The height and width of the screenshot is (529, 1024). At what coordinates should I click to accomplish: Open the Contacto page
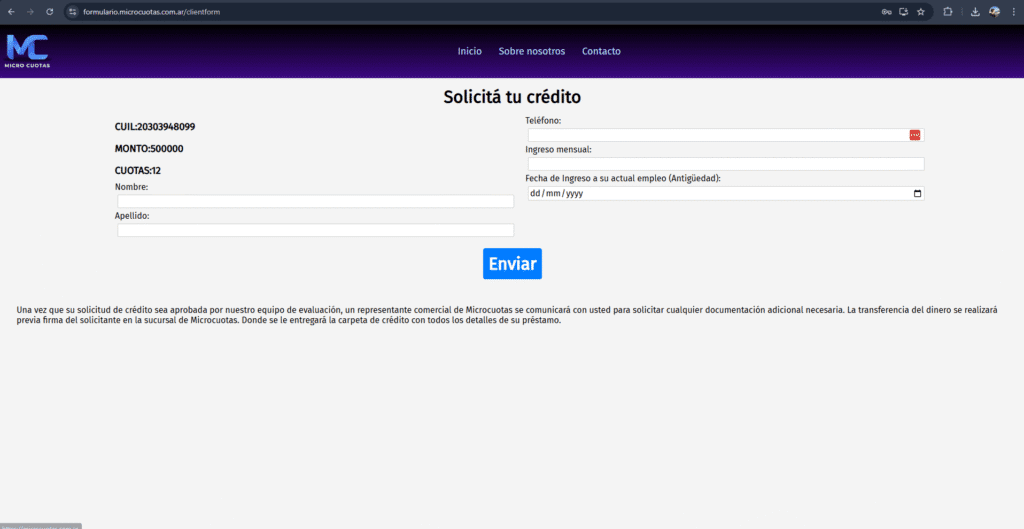click(601, 51)
